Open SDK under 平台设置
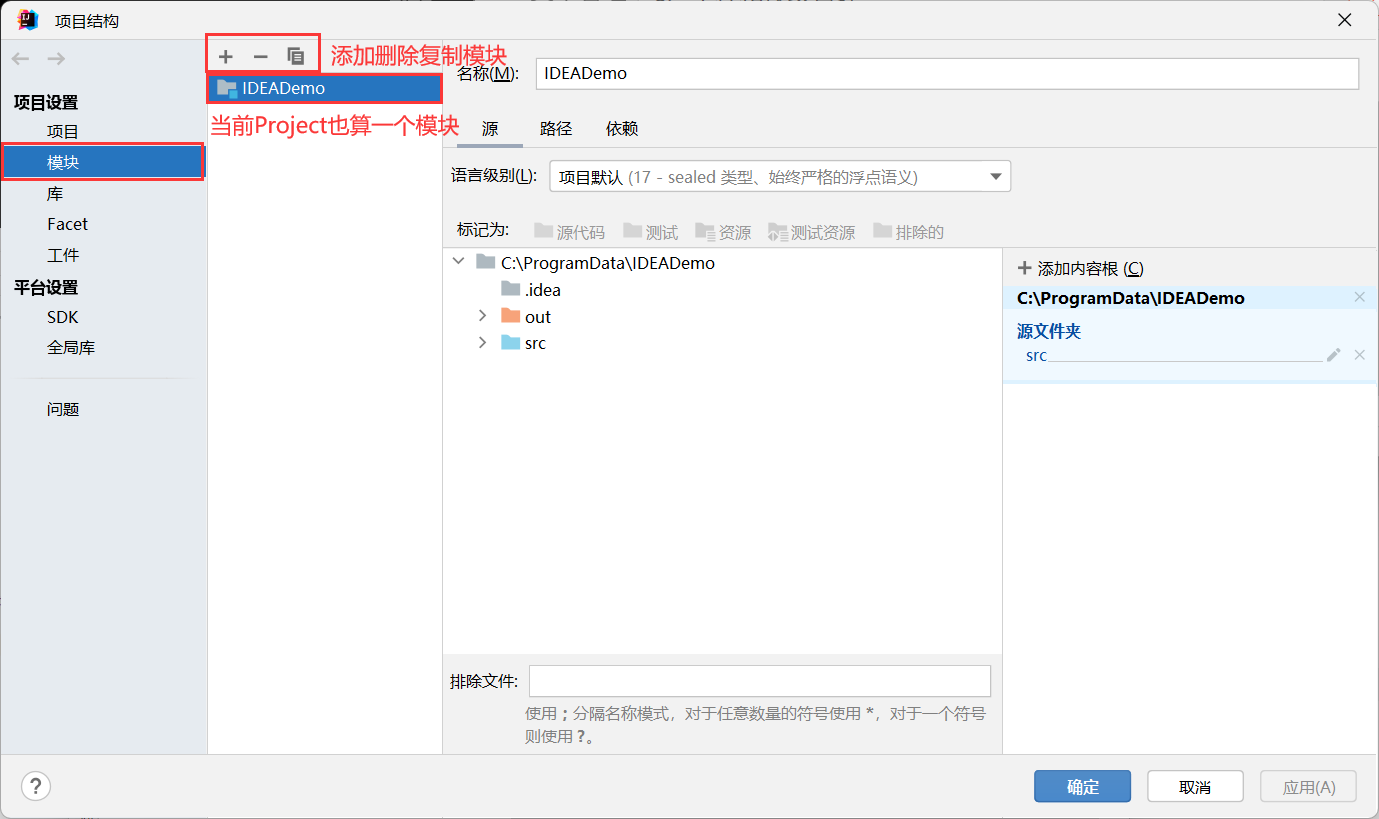 tap(62, 317)
